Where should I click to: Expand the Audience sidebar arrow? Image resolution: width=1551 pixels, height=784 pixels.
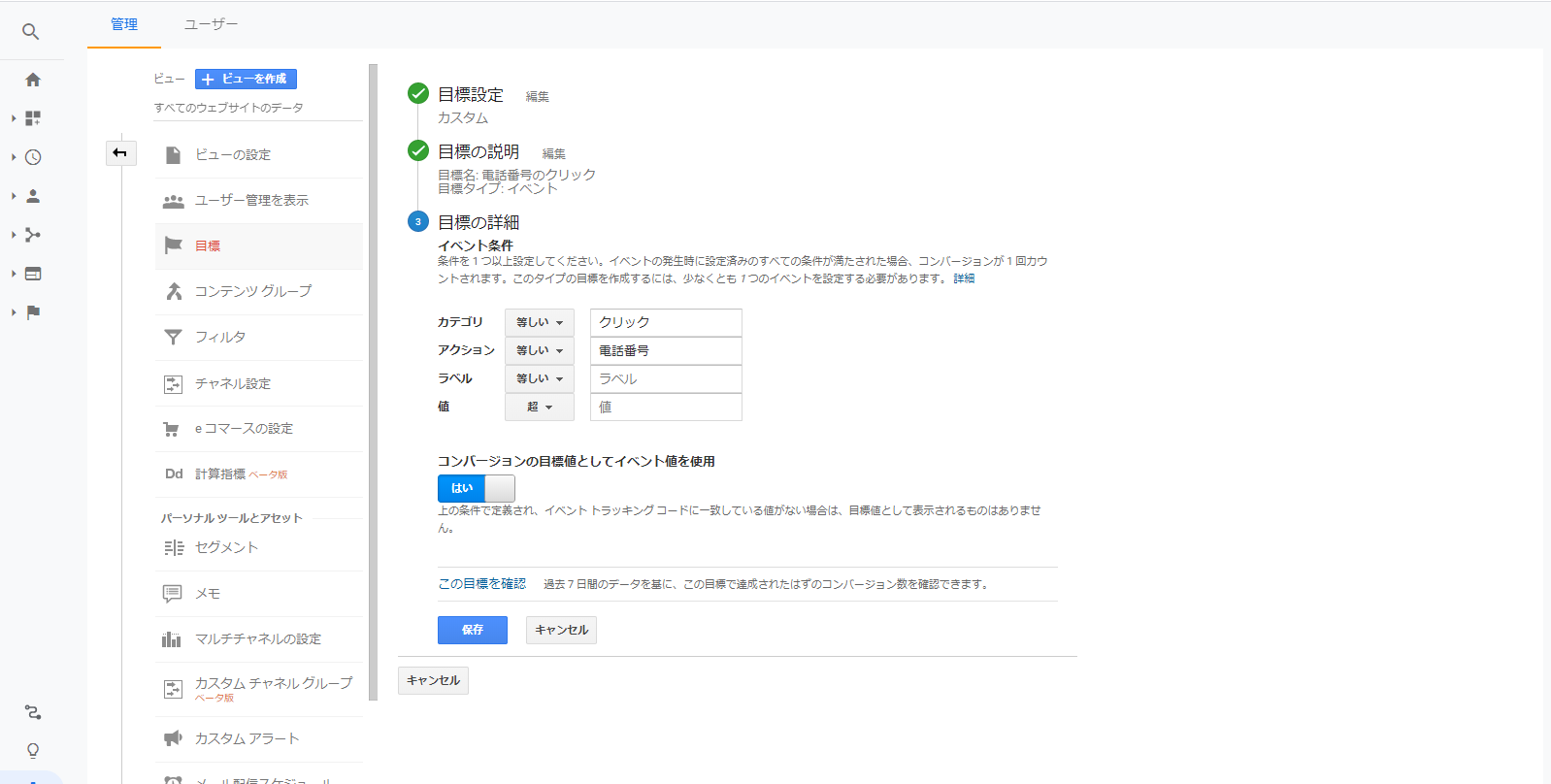click(14, 196)
